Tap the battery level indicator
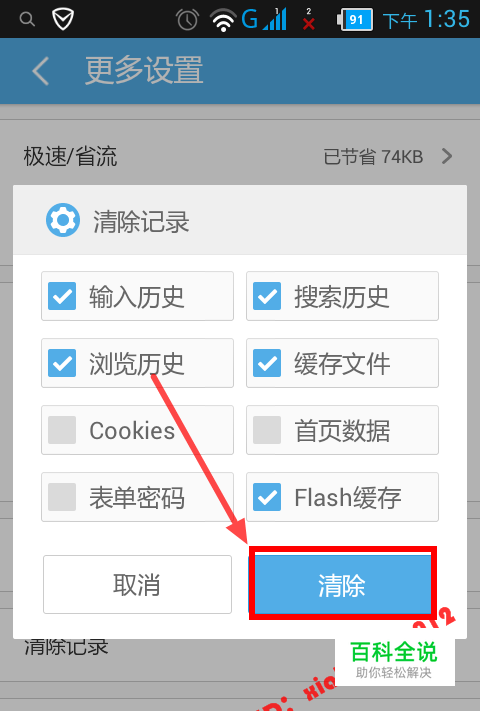Screen dimensions: 480x711 355,20
